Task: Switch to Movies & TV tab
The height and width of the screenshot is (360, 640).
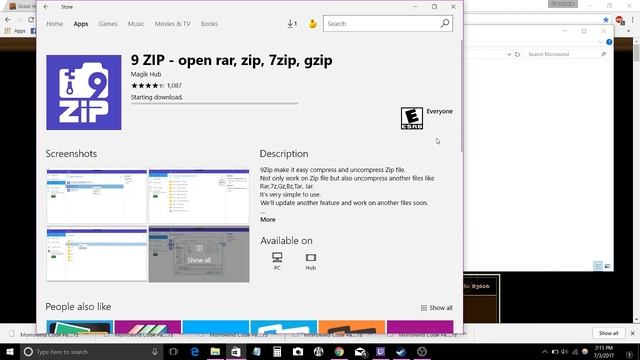Action: 172,24
